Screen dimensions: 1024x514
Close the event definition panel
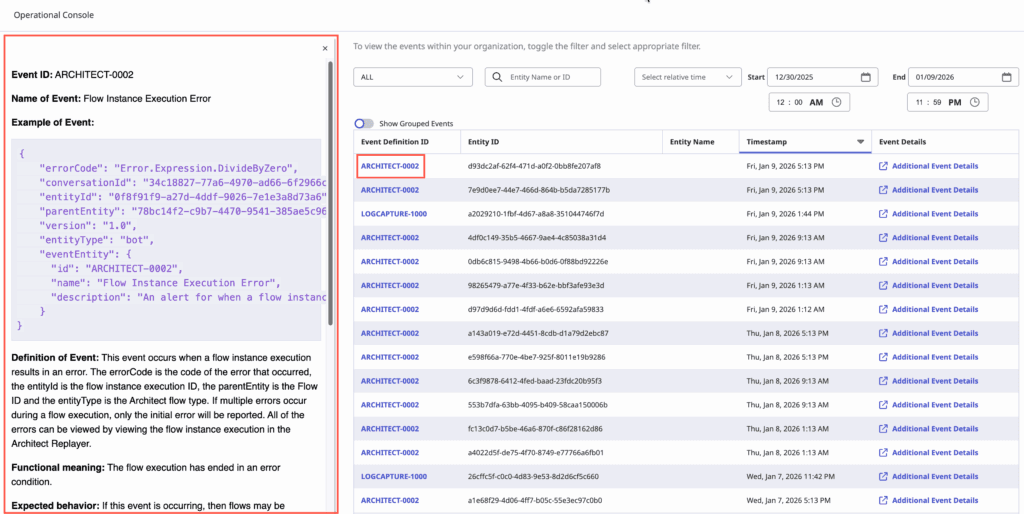click(325, 48)
